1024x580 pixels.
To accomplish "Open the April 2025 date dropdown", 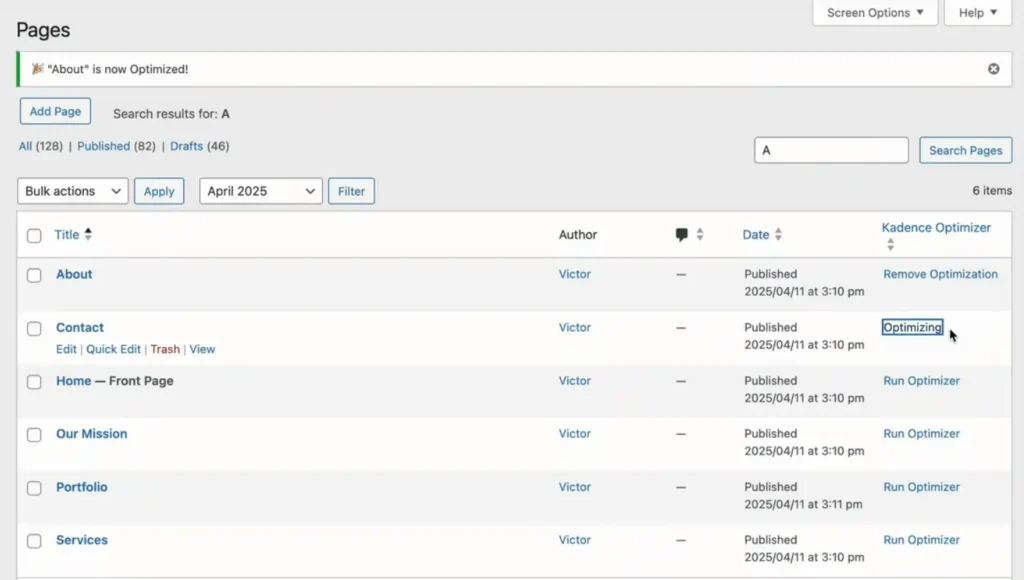I will (x=260, y=190).
